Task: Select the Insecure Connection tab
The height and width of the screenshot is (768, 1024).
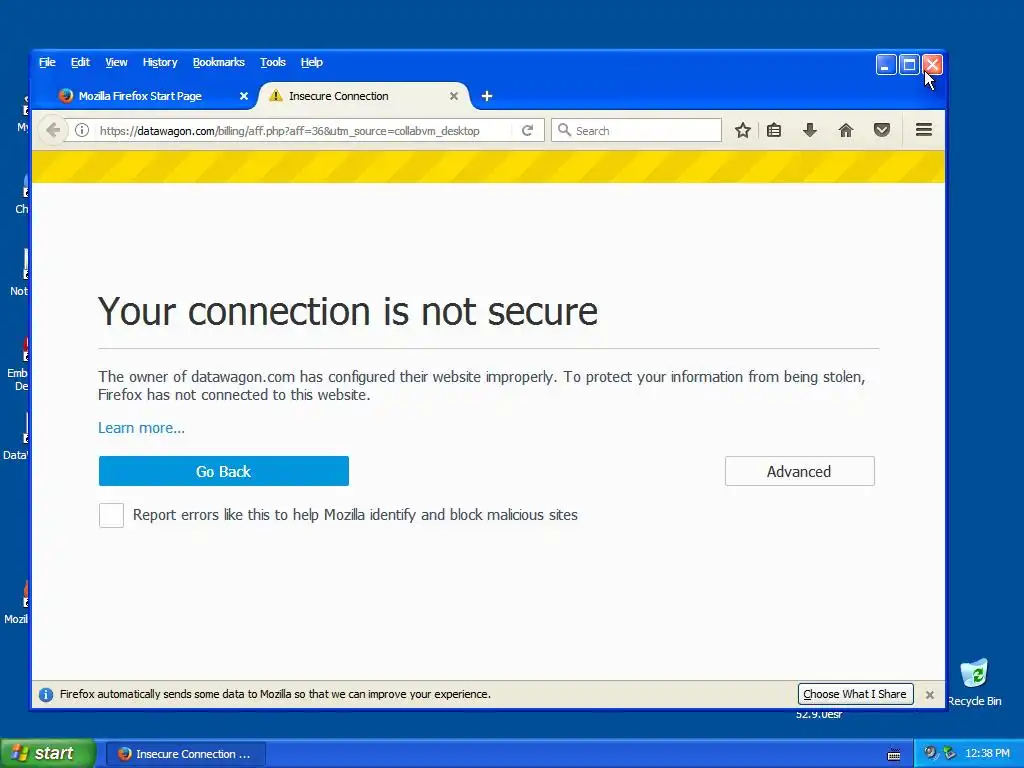Action: click(364, 96)
